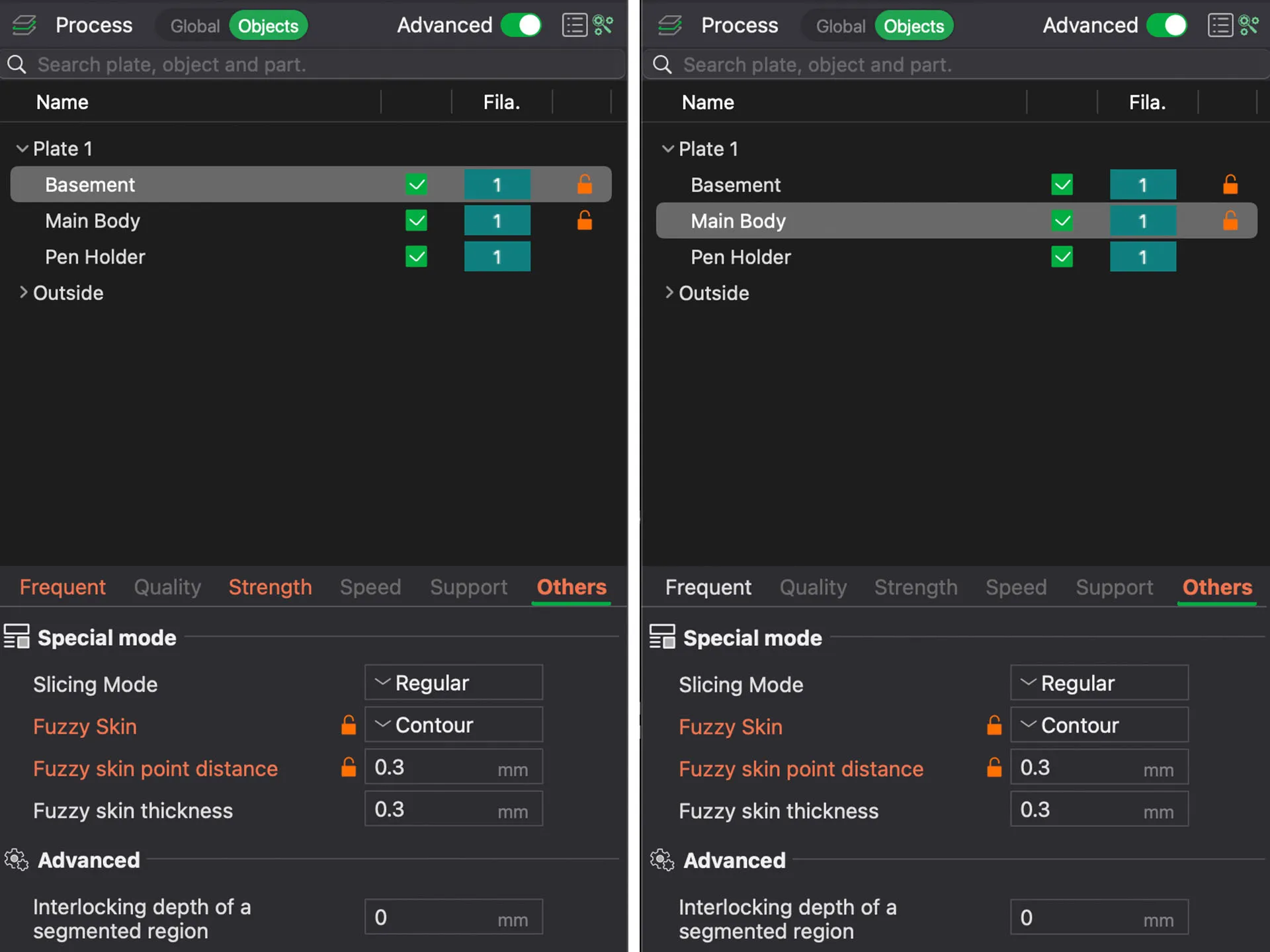Select the Basement row in right panel

(956, 184)
